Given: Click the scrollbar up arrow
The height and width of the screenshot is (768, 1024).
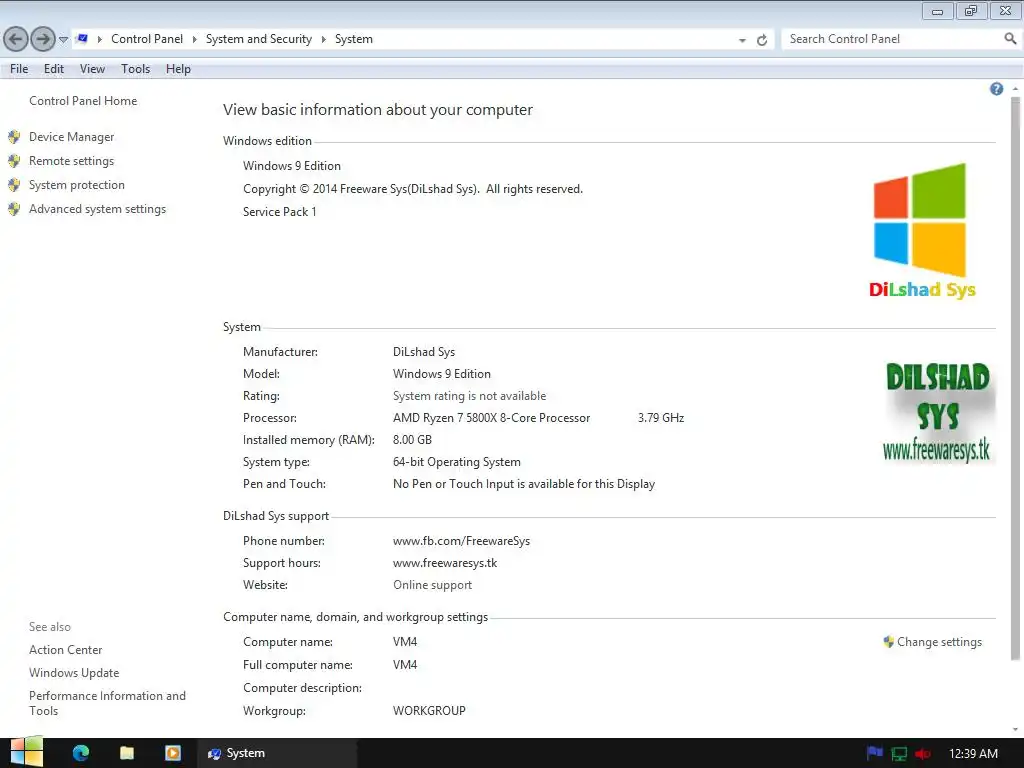Looking at the screenshot, I should coord(1015,88).
